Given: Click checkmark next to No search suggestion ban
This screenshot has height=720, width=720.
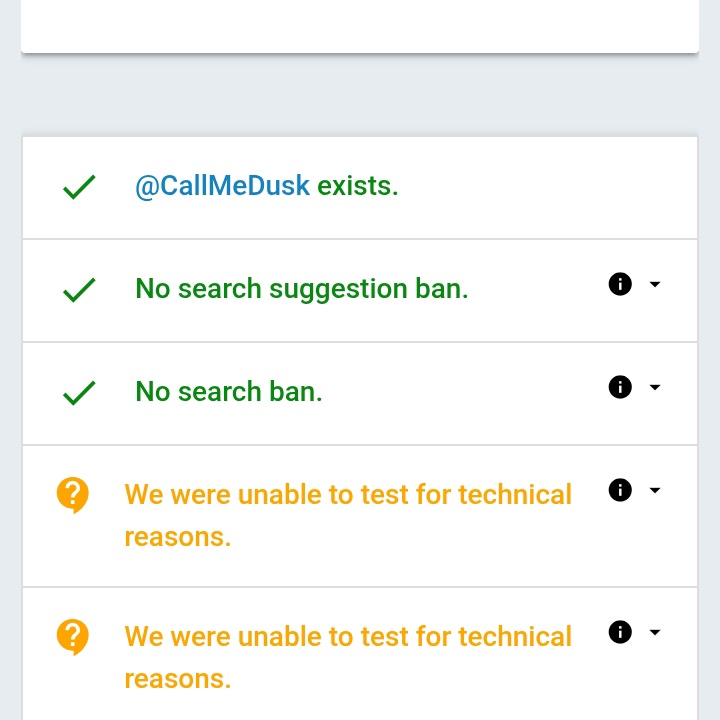Looking at the screenshot, I should (79, 290).
